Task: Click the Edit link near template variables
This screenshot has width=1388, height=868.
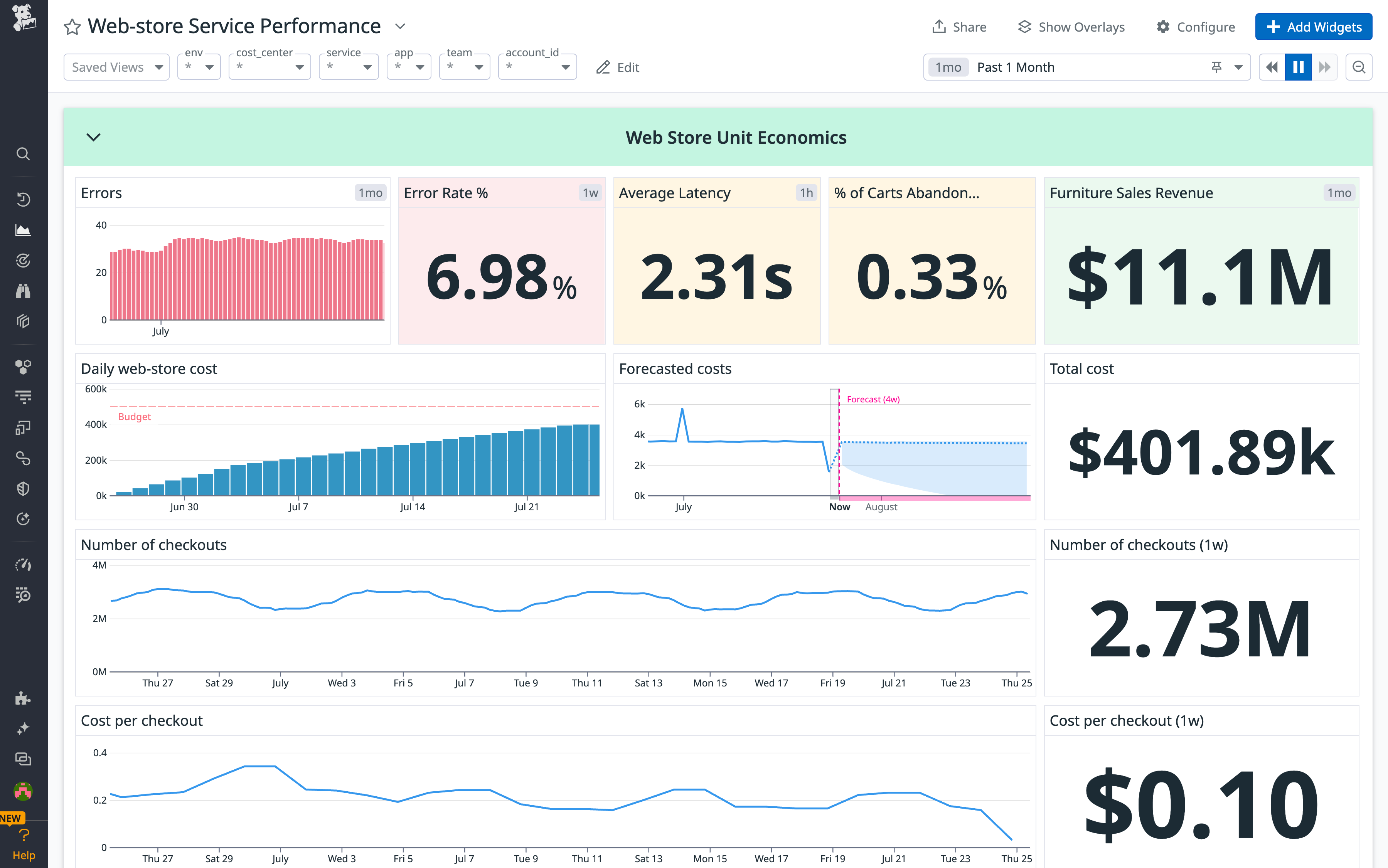Action: tap(618, 67)
